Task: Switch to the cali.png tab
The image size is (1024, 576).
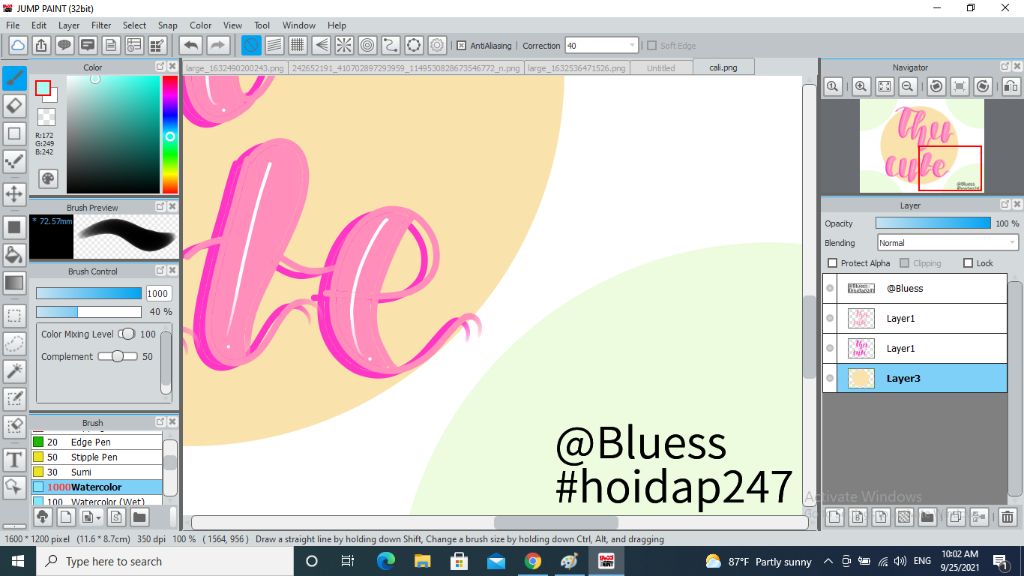Action: [723, 67]
